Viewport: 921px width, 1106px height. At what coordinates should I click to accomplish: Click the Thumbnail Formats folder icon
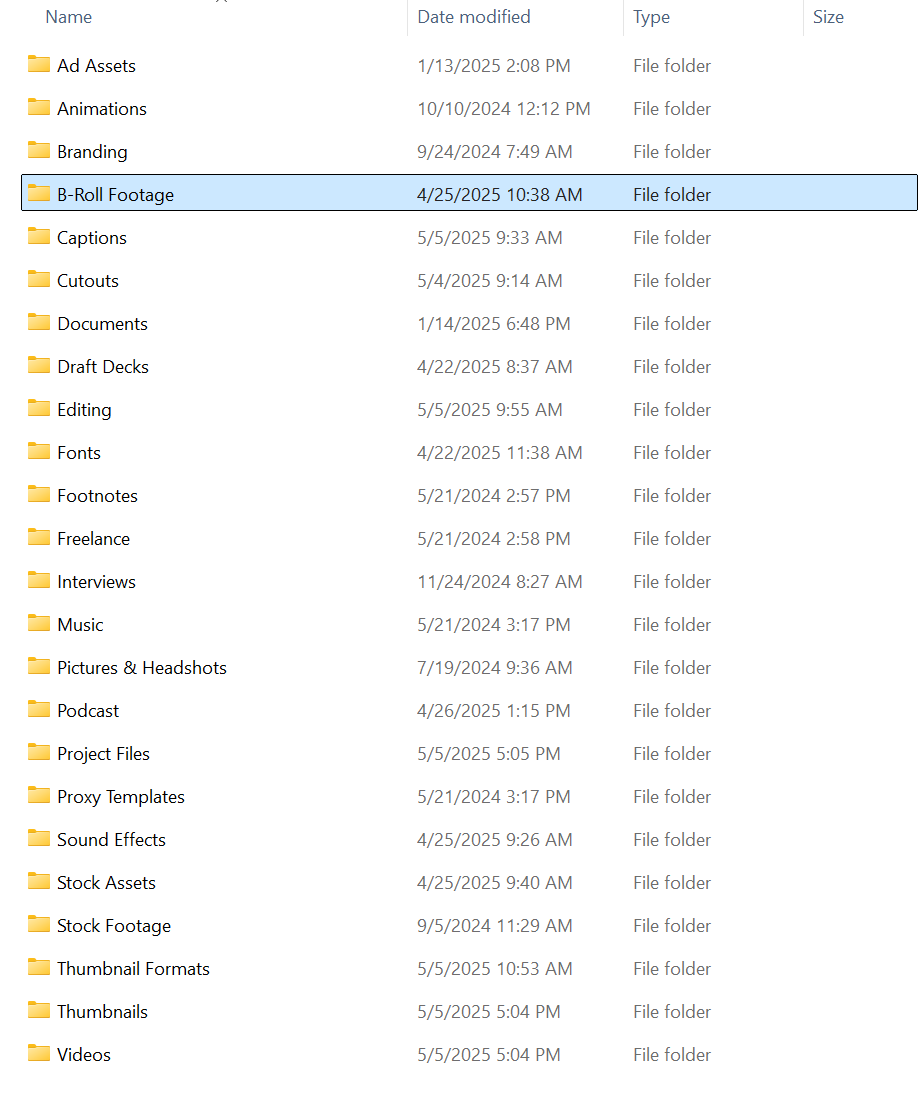click(39, 968)
